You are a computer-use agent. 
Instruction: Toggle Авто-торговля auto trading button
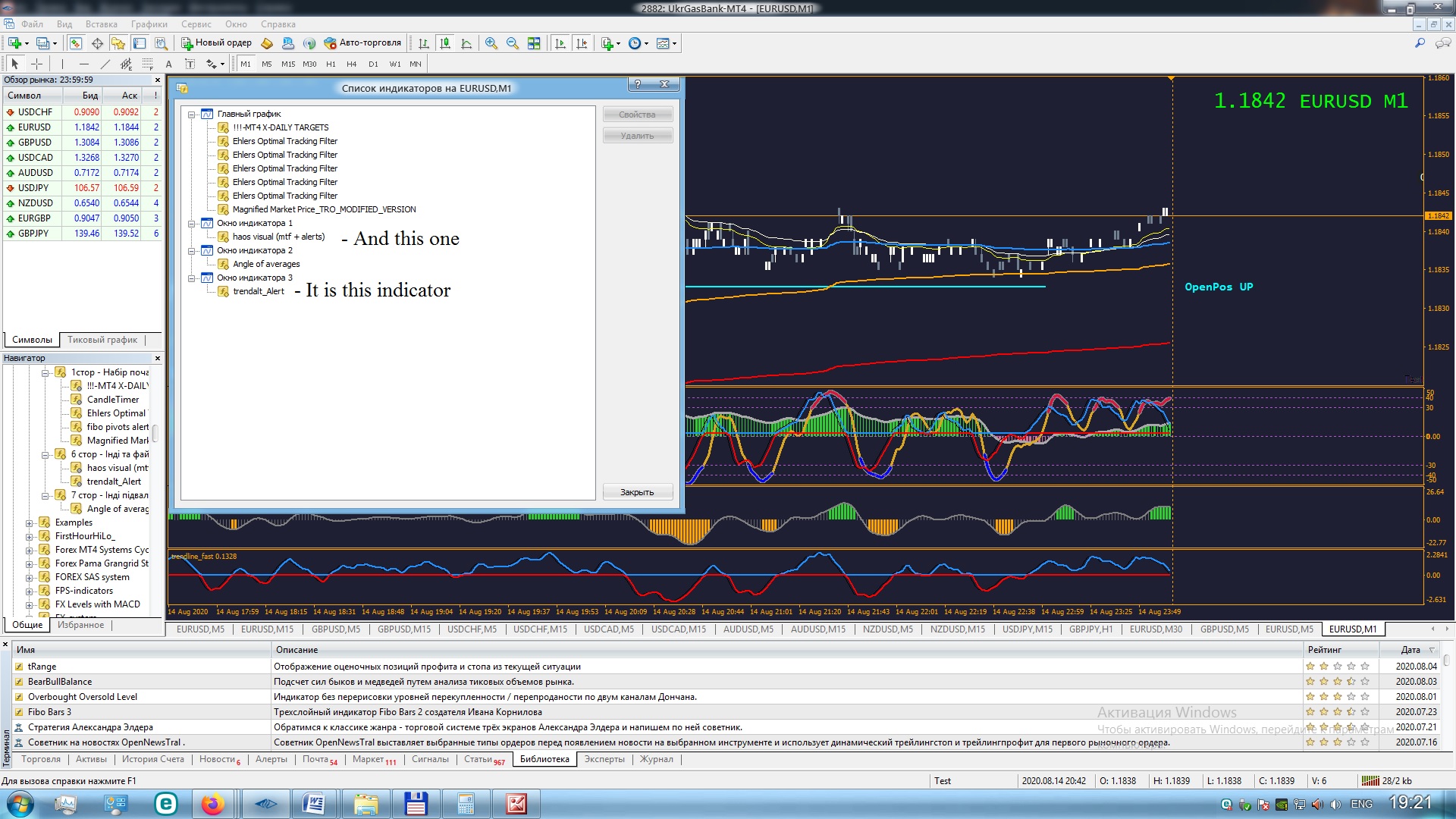point(362,43)
